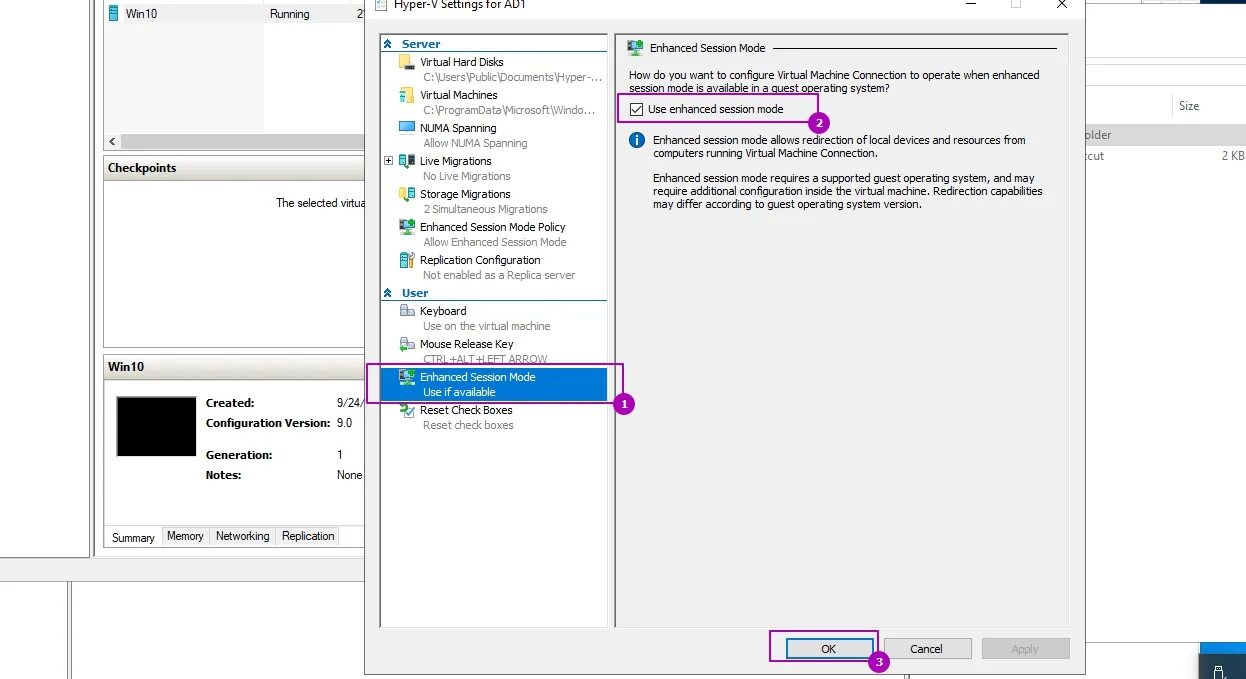The width and height of the screenshot is (1246, 679).
Task: Click the Running state of Win10
Action: point(290,14)
